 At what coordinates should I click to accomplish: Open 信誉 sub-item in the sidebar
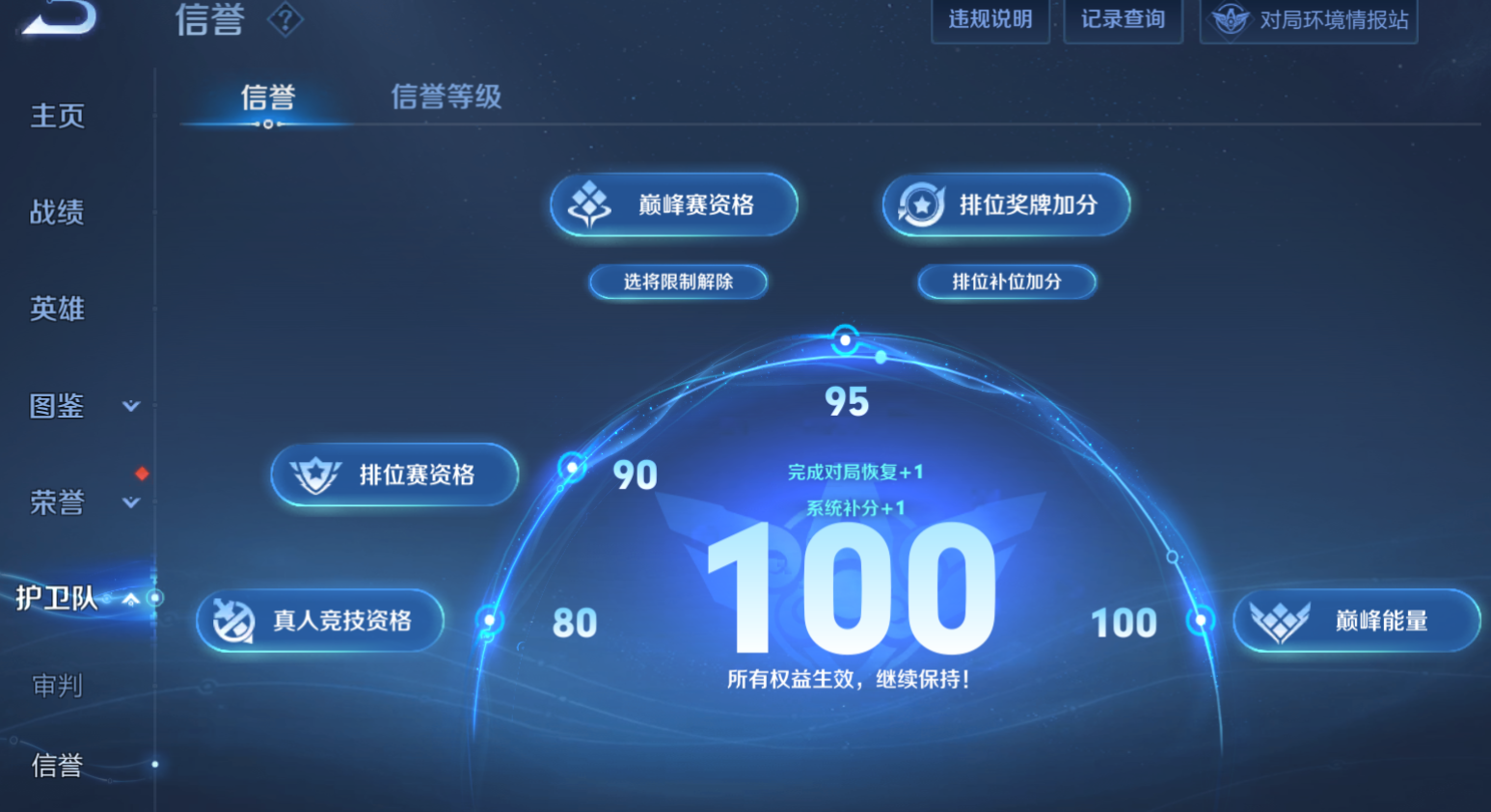[x=58, y=766]
